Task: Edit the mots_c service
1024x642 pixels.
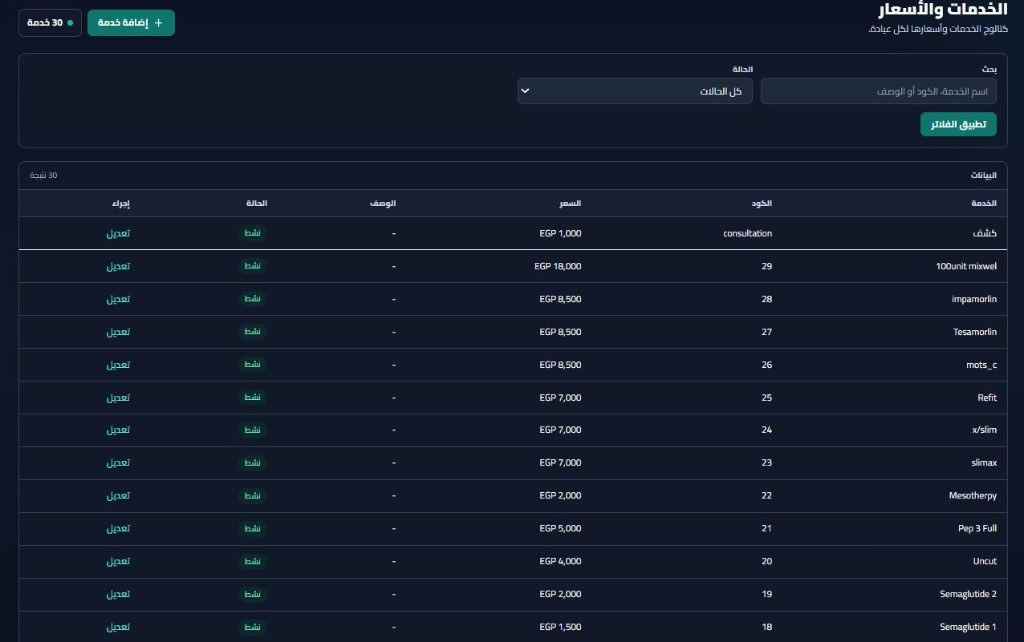Action: 118,364
